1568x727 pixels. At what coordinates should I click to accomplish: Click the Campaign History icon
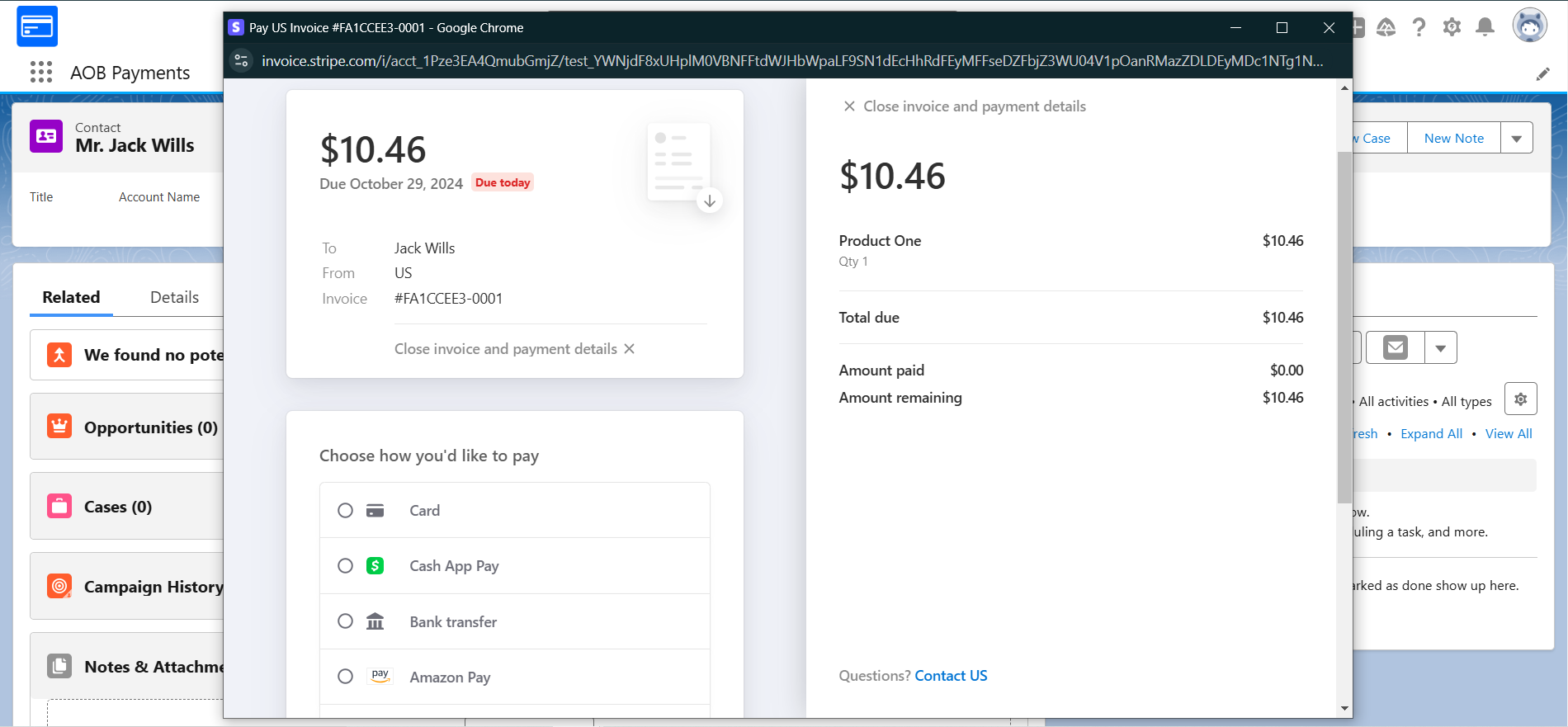tap(59, 586)
